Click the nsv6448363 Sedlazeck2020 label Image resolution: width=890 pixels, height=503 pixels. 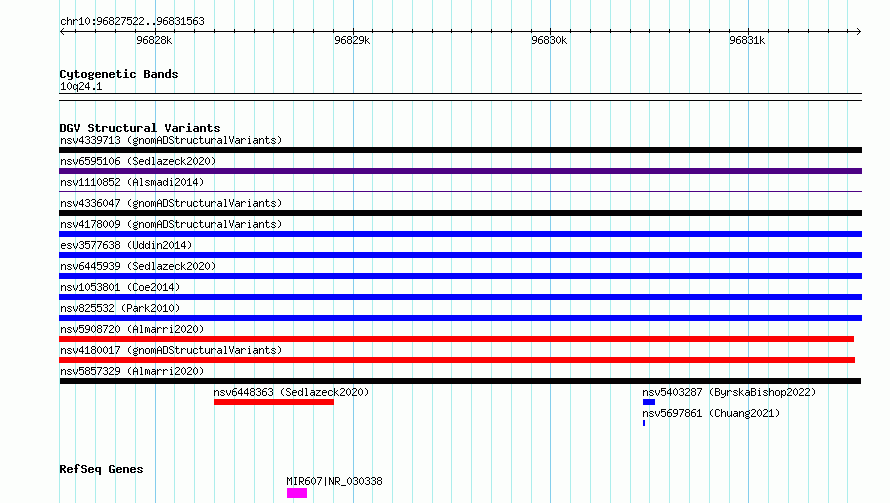[x=291, y=392]
